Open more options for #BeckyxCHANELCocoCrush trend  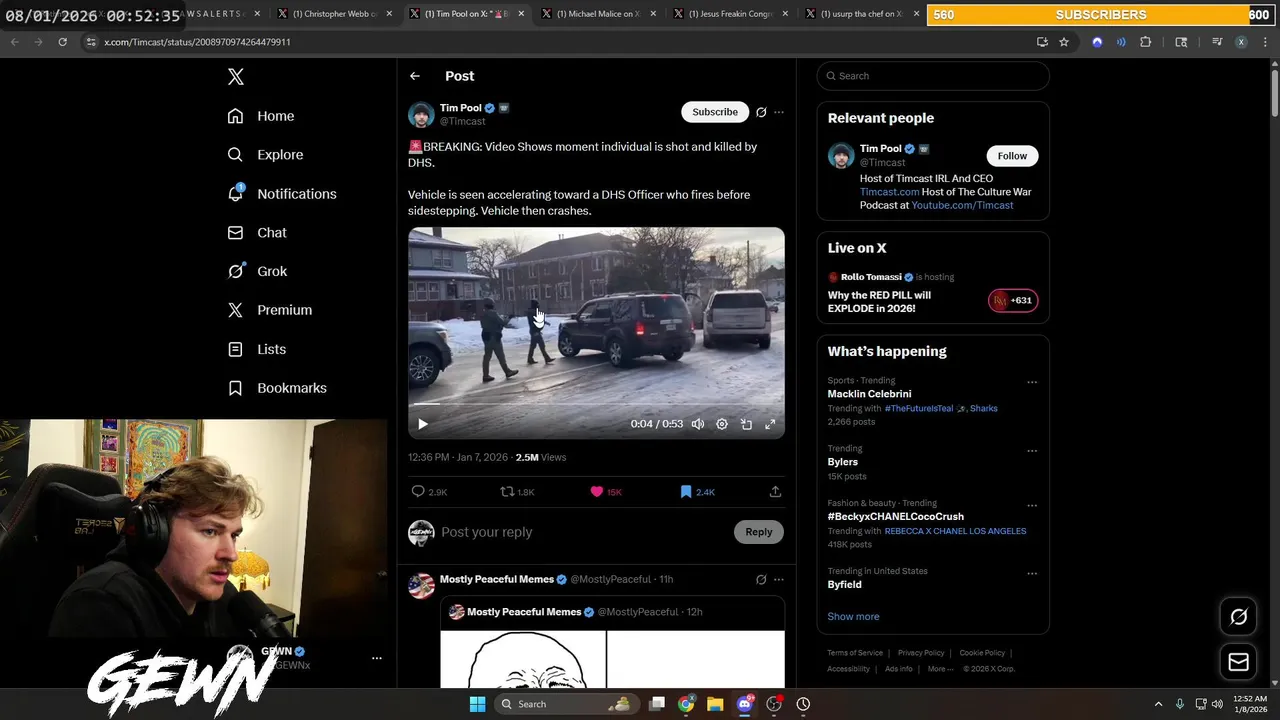point(1032,505)
